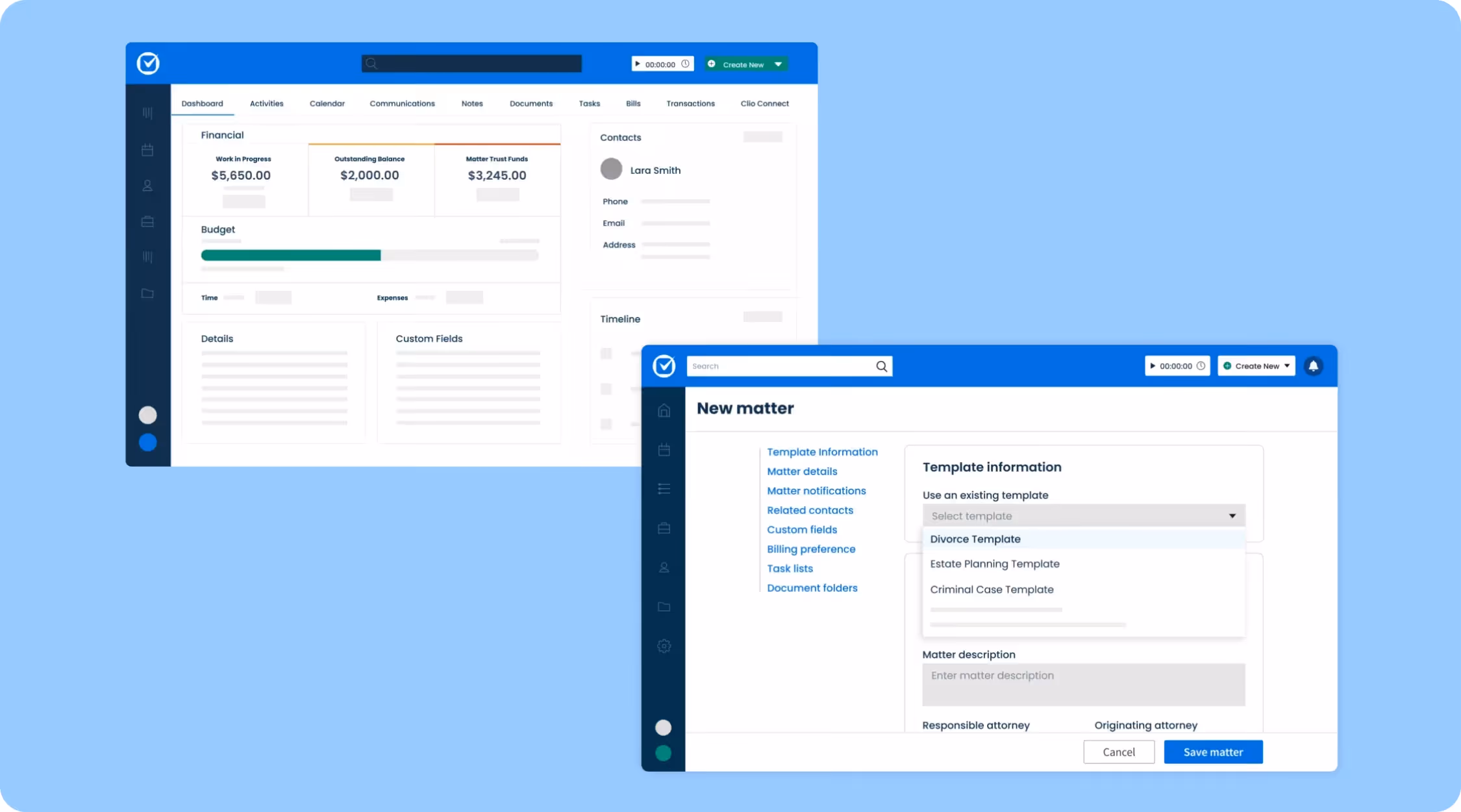Open the Contacts person icon in sidebar
Image resolution: width=1461 pixels, height=812 pixels.
[x=664, y=567]
